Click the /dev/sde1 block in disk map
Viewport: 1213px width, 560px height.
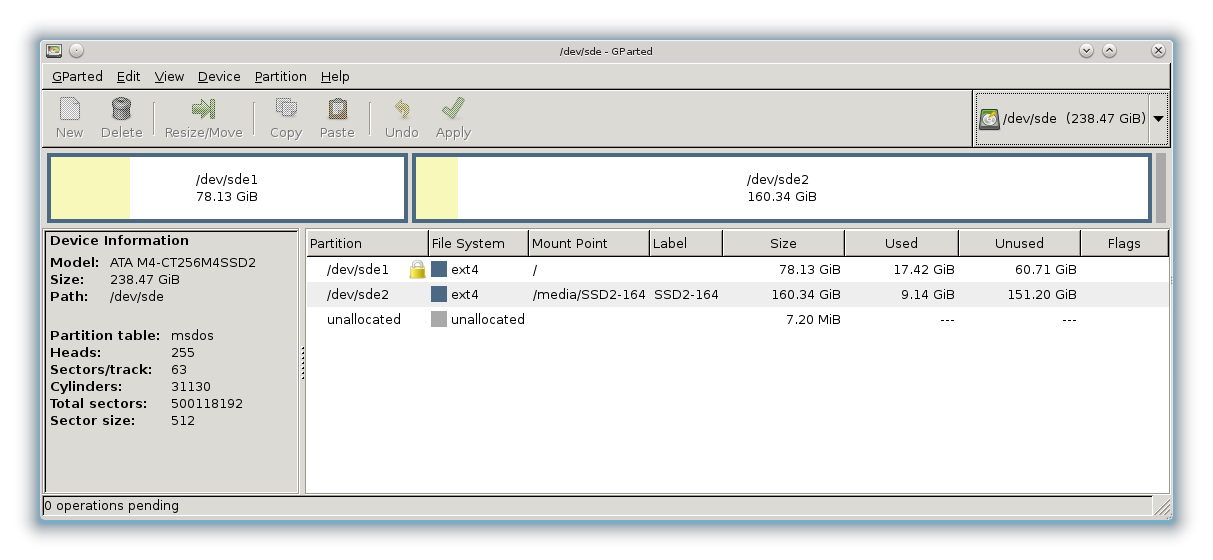227,188
